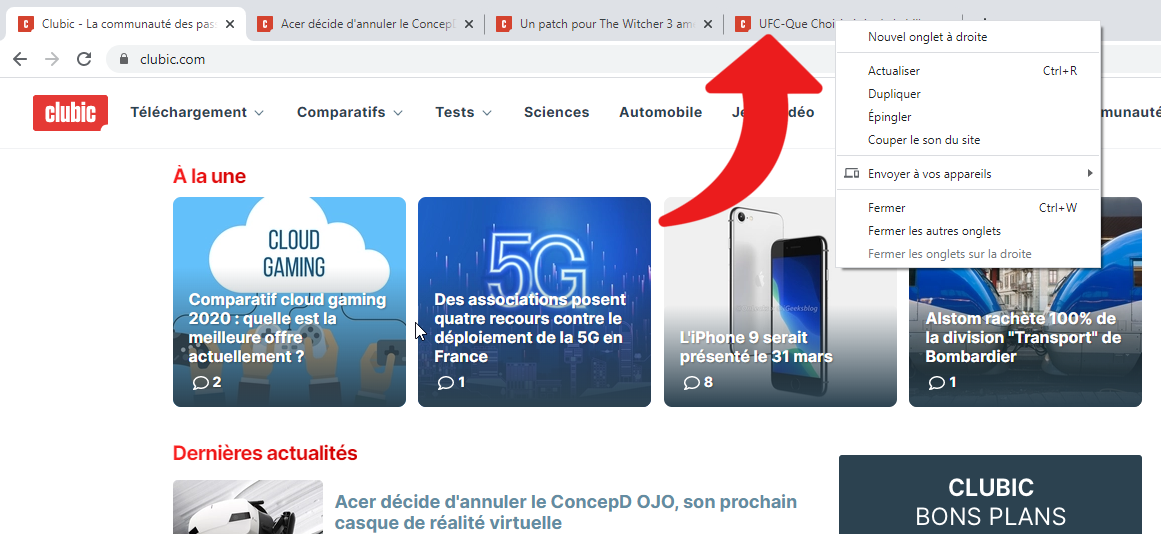Expand submenu arrow beside Envoyer à vos appareils
Screen dimensions: 1161x534
(x=1090, y=173)
